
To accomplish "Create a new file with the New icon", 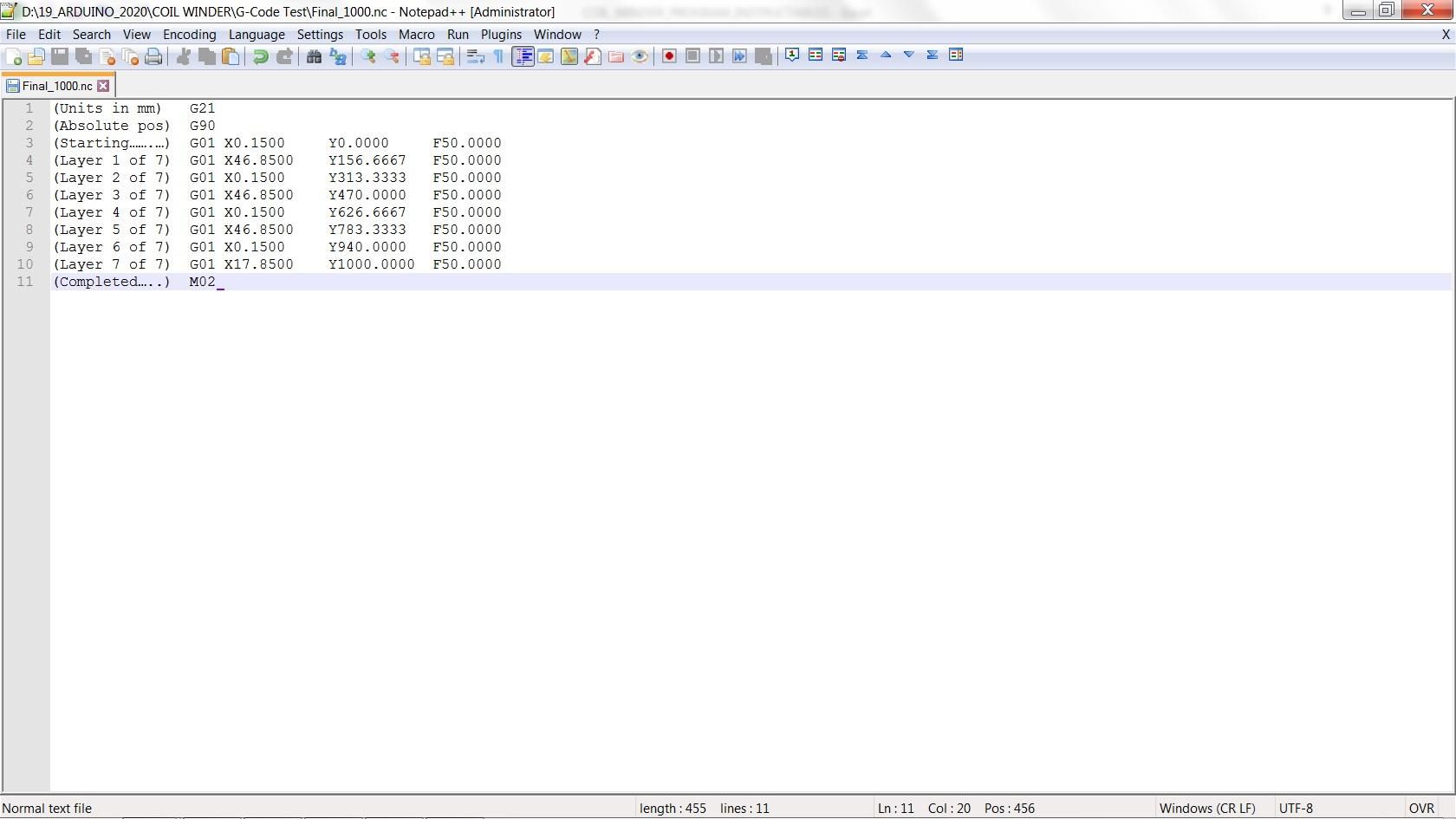I will click(x=14, y=56).
